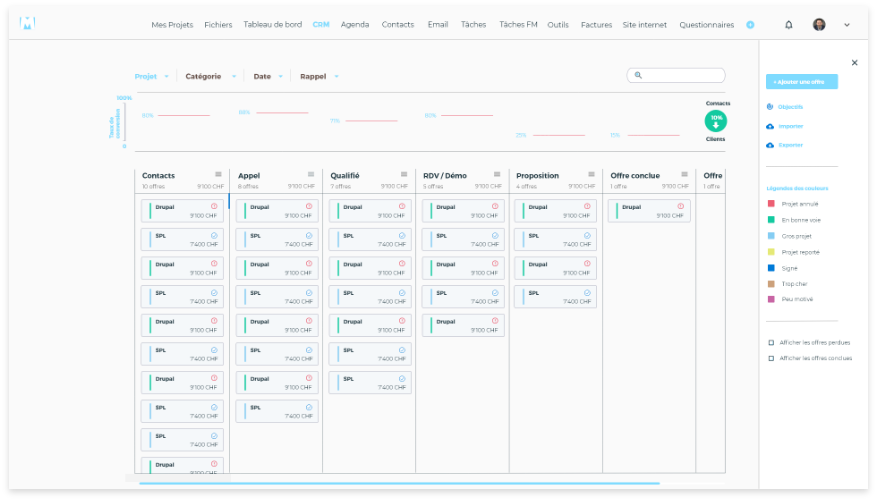877x501 pixels.
Task: Click the Proposition column title
Action: click(537, 176)
